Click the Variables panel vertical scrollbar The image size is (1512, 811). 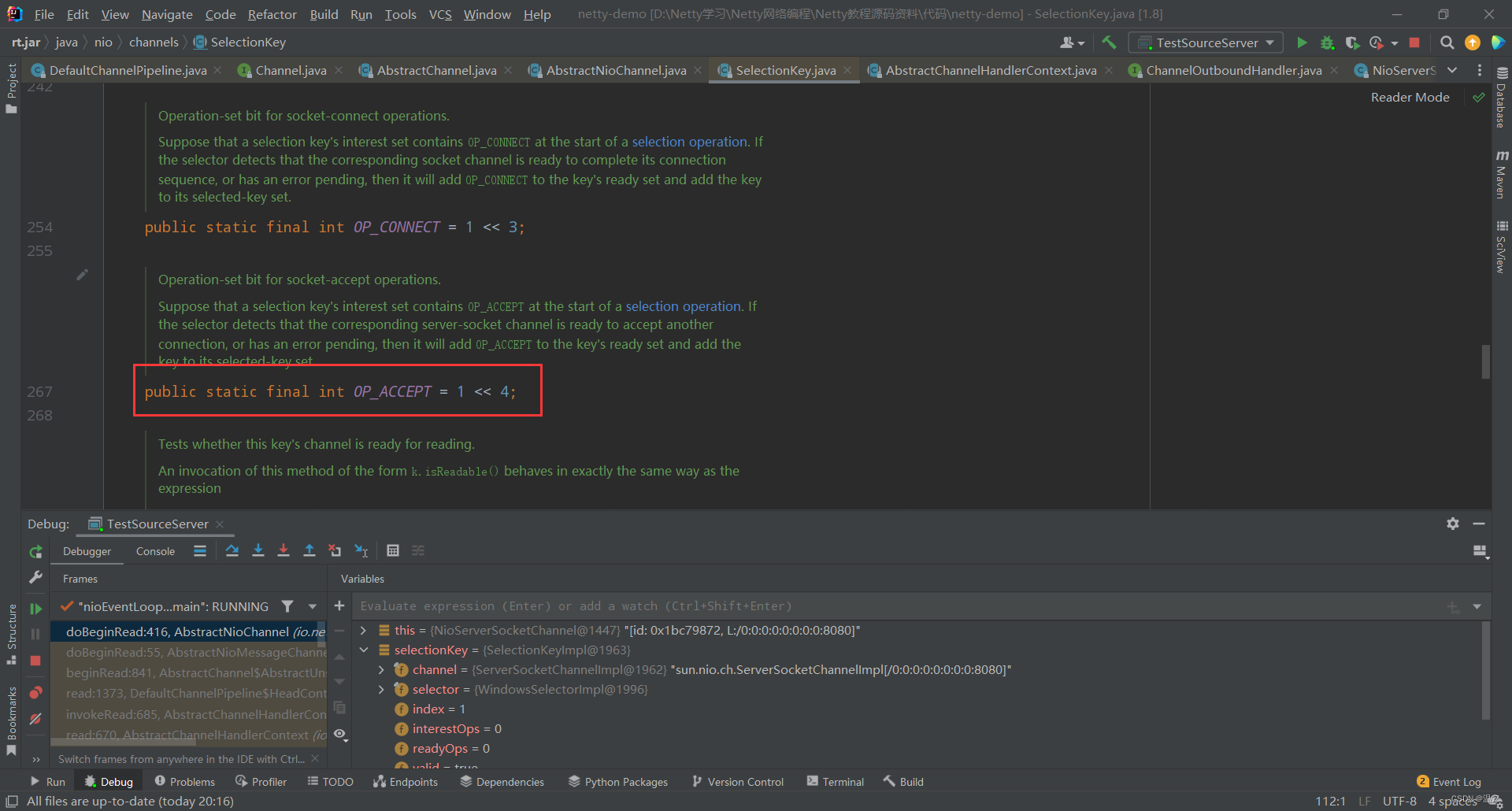(1485, 670)
